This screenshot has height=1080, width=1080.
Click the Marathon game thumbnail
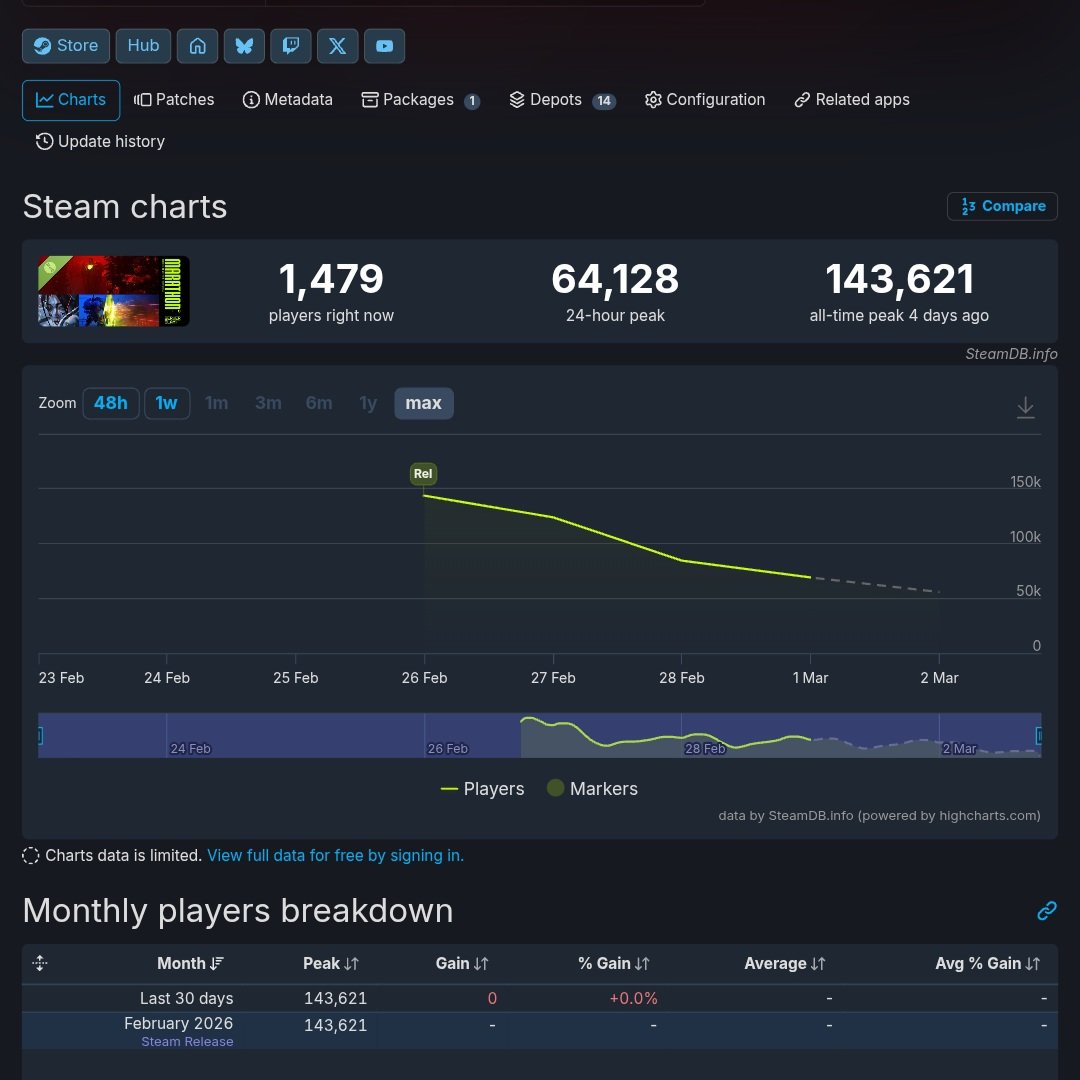point(114,291)
